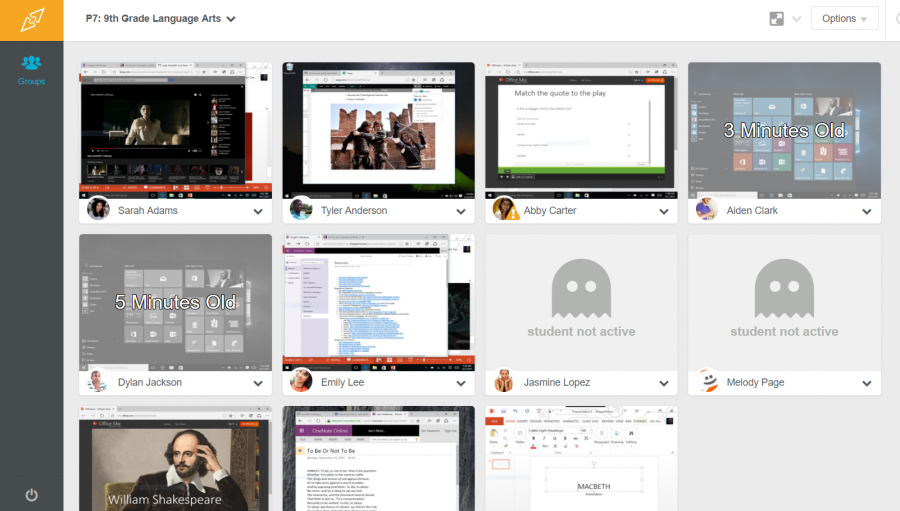Click Jasmine Lopez's avatar picture

tap(504, 380)
